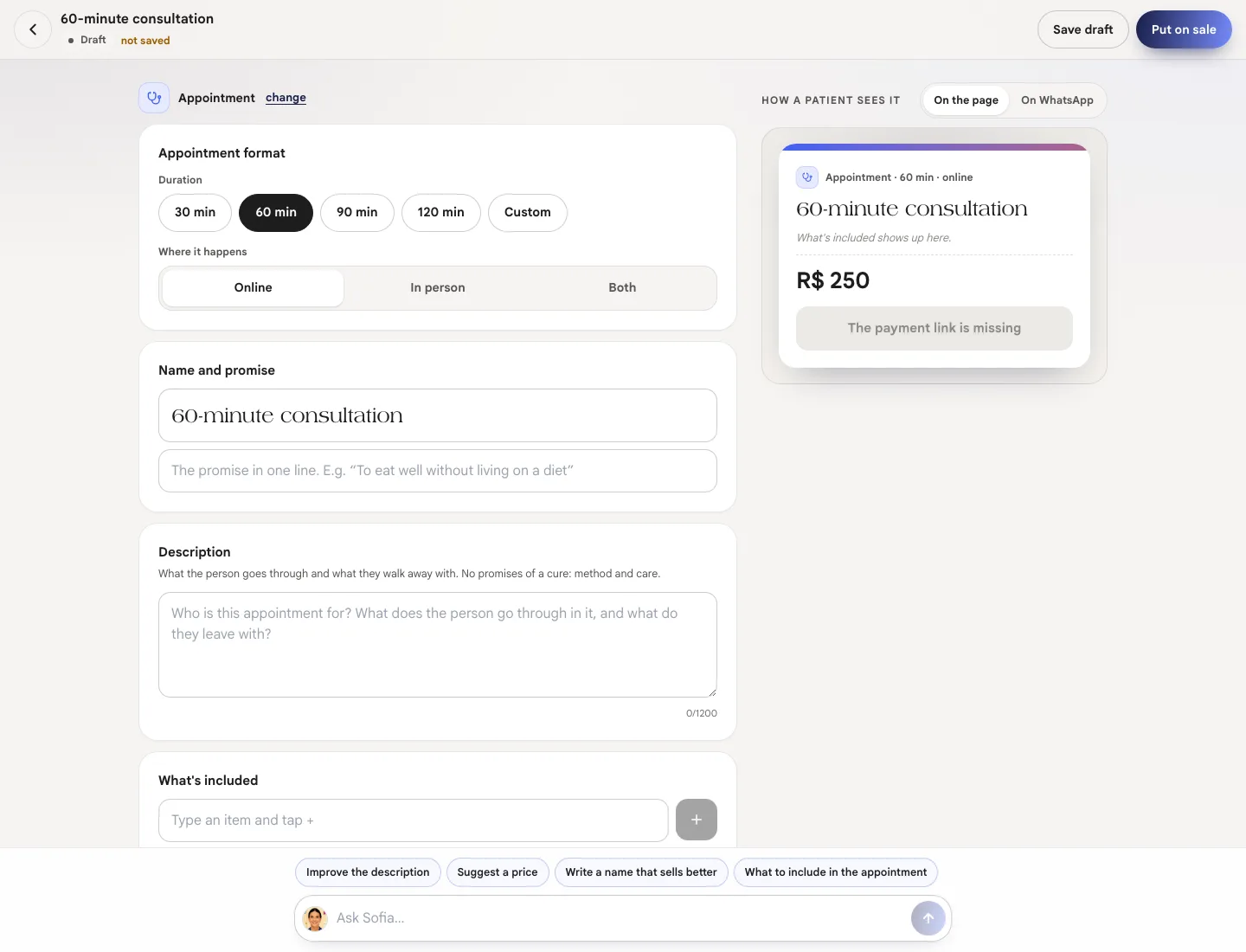Screen dimensions: 1246x952
Task: Focus the consultation name input field
Action: [x=438, y=415]
